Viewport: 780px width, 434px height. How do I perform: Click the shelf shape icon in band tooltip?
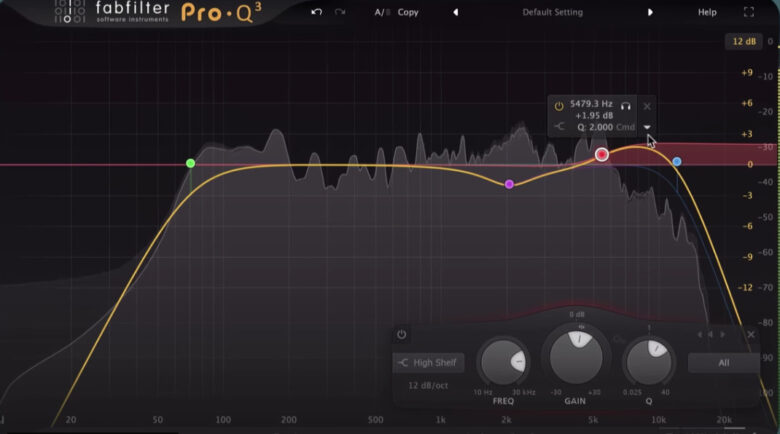[560, 126]
